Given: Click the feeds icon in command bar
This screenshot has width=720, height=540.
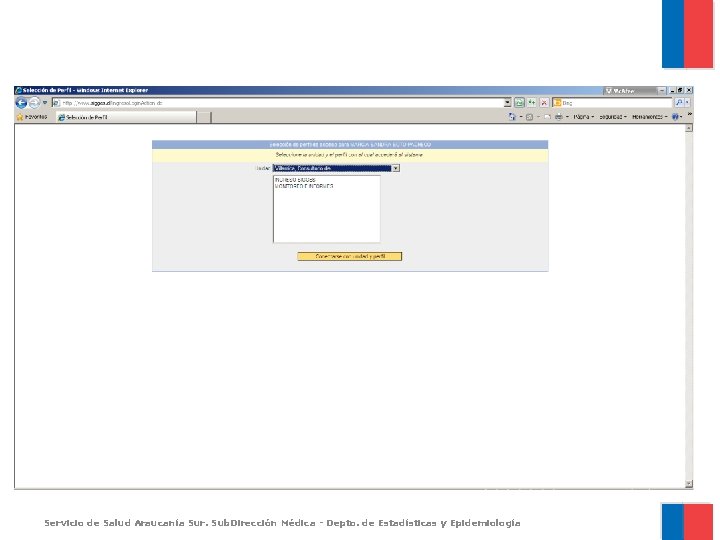Looking at the screenshot, I should (x=529, y=117).
